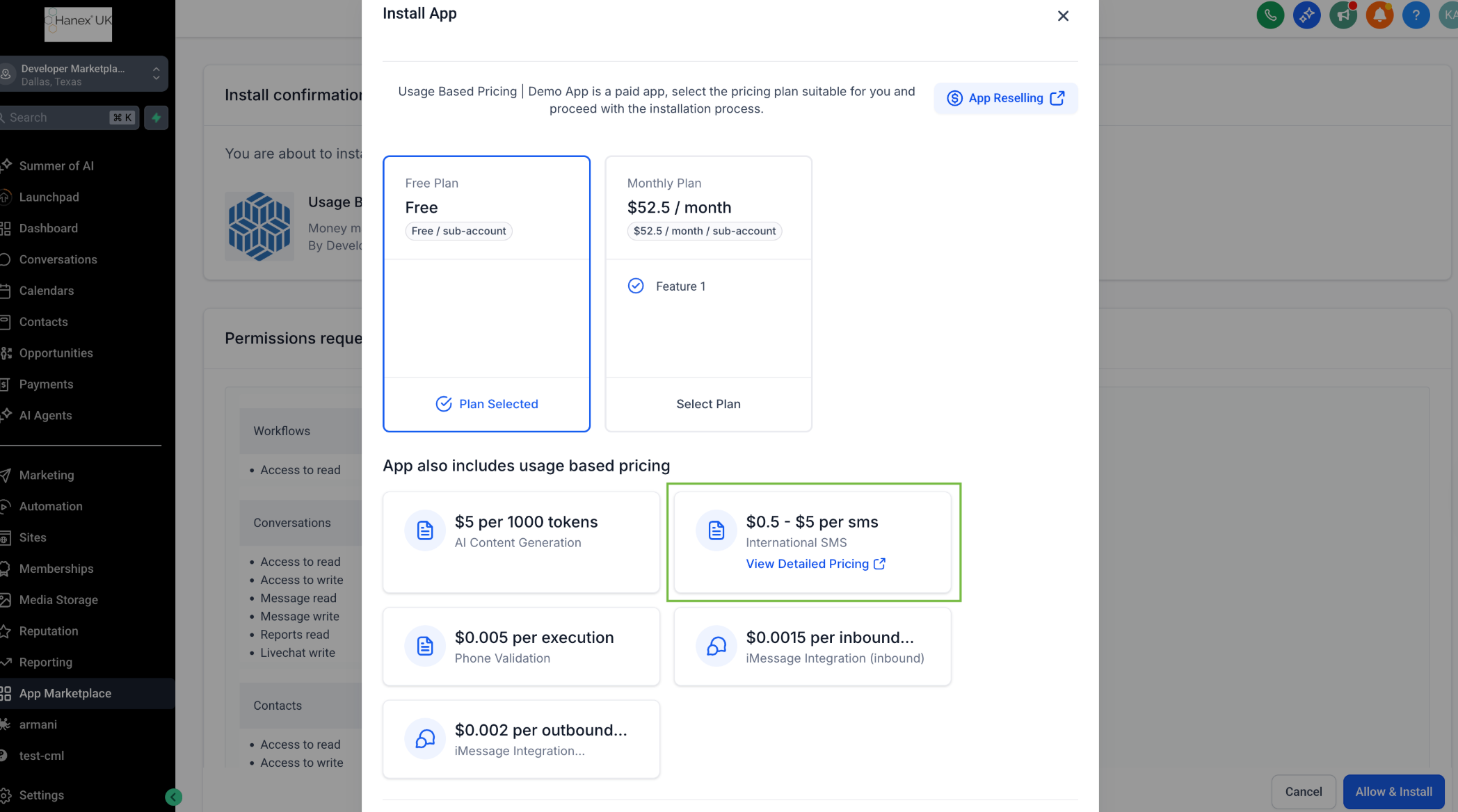Click the green lightning quick actions icon
Image resolution: width=1458 pixels, height=812 pixels.
tap(157, 117)
